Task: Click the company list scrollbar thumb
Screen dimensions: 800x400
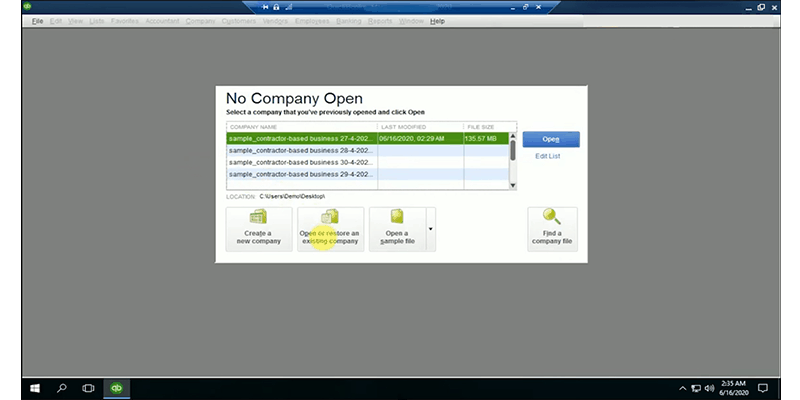Action: tap(513, 149)
